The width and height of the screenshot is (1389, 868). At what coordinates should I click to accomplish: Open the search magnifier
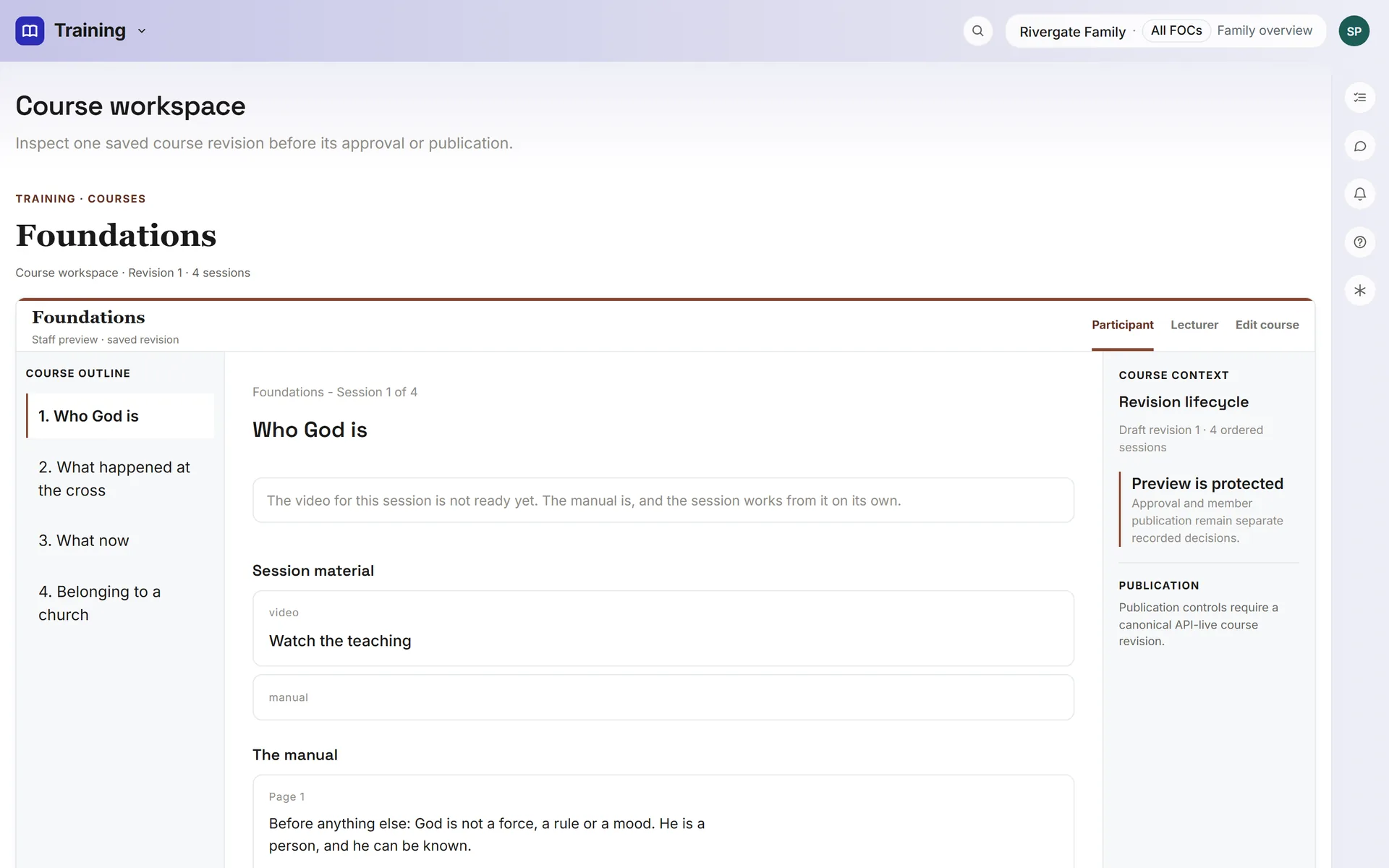pyautogui.click(x=977, y=31)
